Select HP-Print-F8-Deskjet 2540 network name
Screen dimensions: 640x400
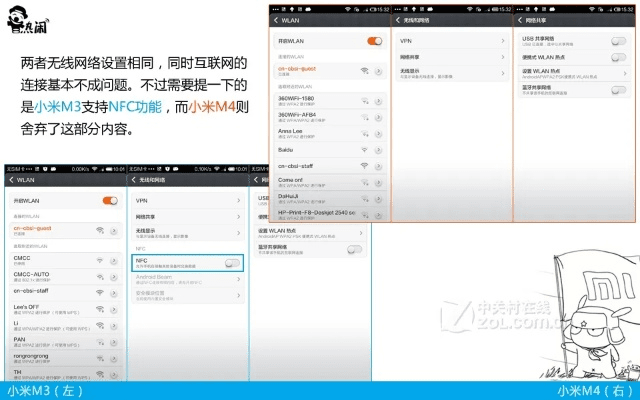pyautogui.click(x=316, y=213)
